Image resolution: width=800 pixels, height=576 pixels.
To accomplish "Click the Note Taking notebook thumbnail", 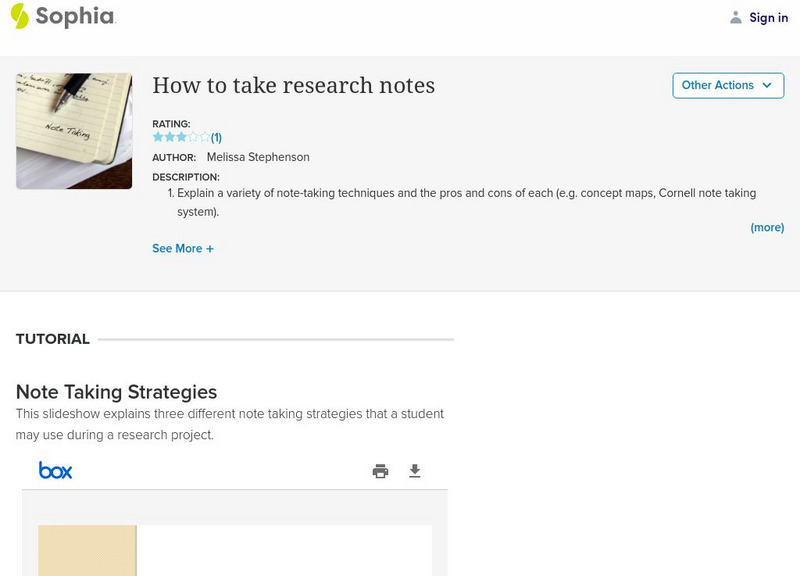I will point(74,131).
